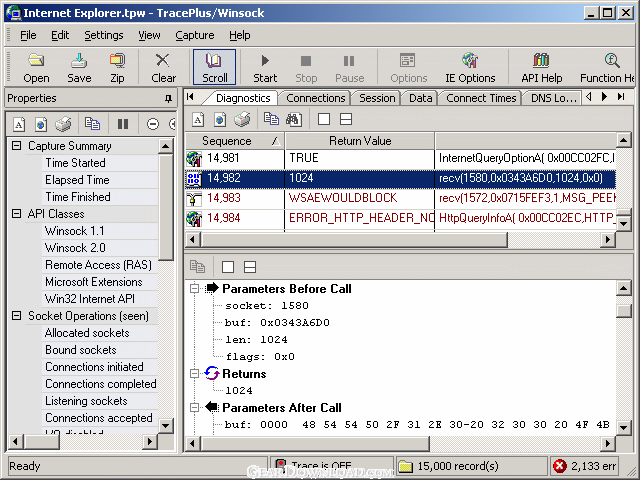Open the Settings menu
The width and height of the screenshot is (640, 480).
[104, 36]
